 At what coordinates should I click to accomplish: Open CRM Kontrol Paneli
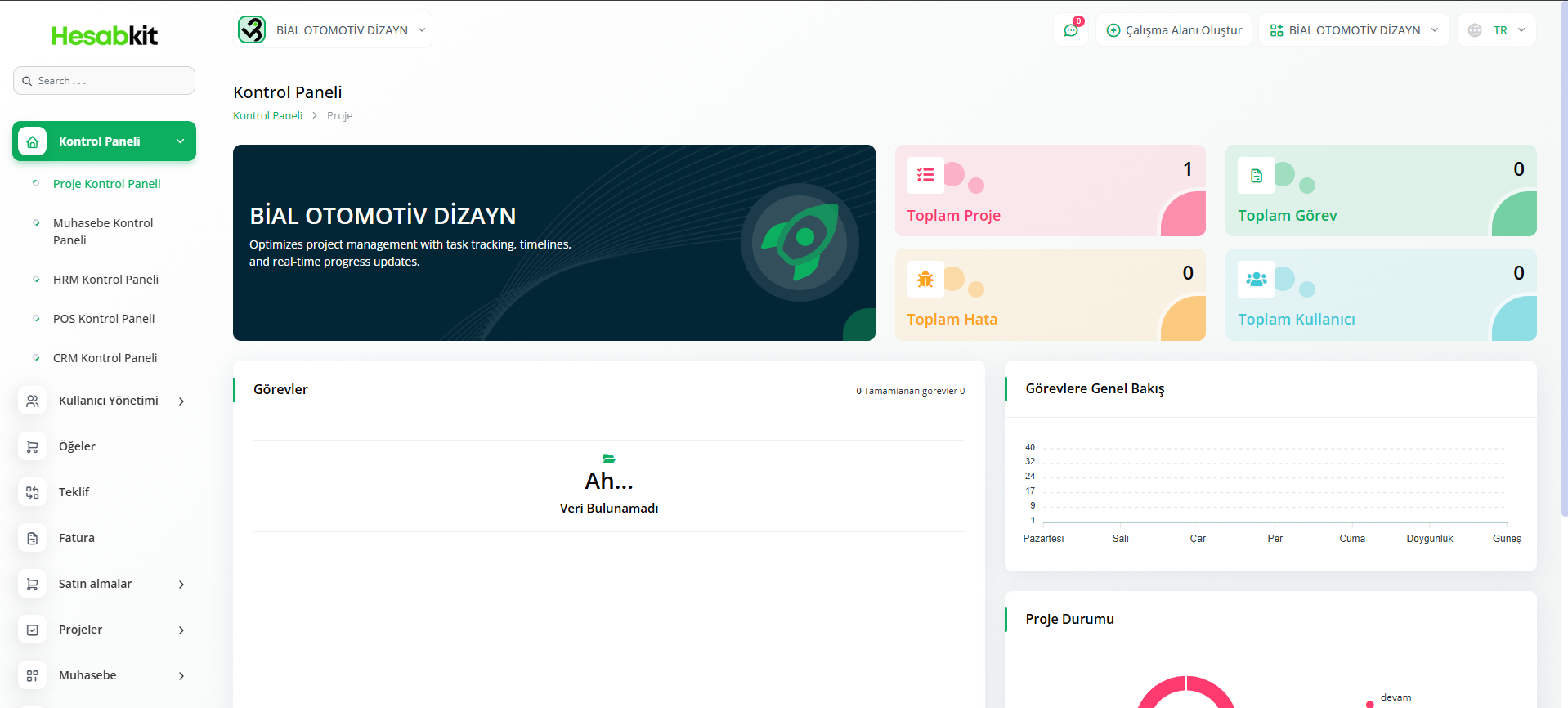[x=105, y=358]
